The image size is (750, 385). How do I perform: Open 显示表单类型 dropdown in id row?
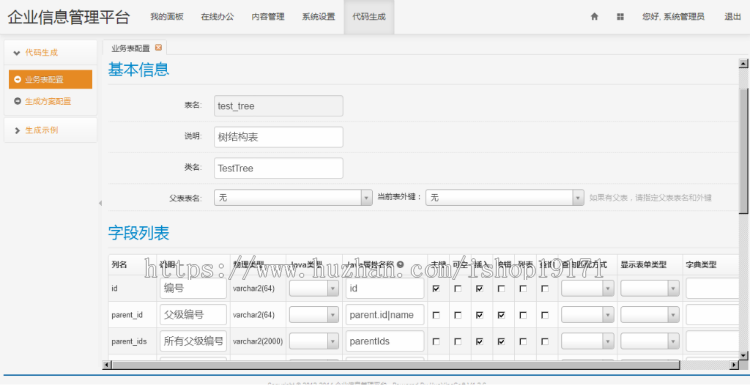[650, 289]
